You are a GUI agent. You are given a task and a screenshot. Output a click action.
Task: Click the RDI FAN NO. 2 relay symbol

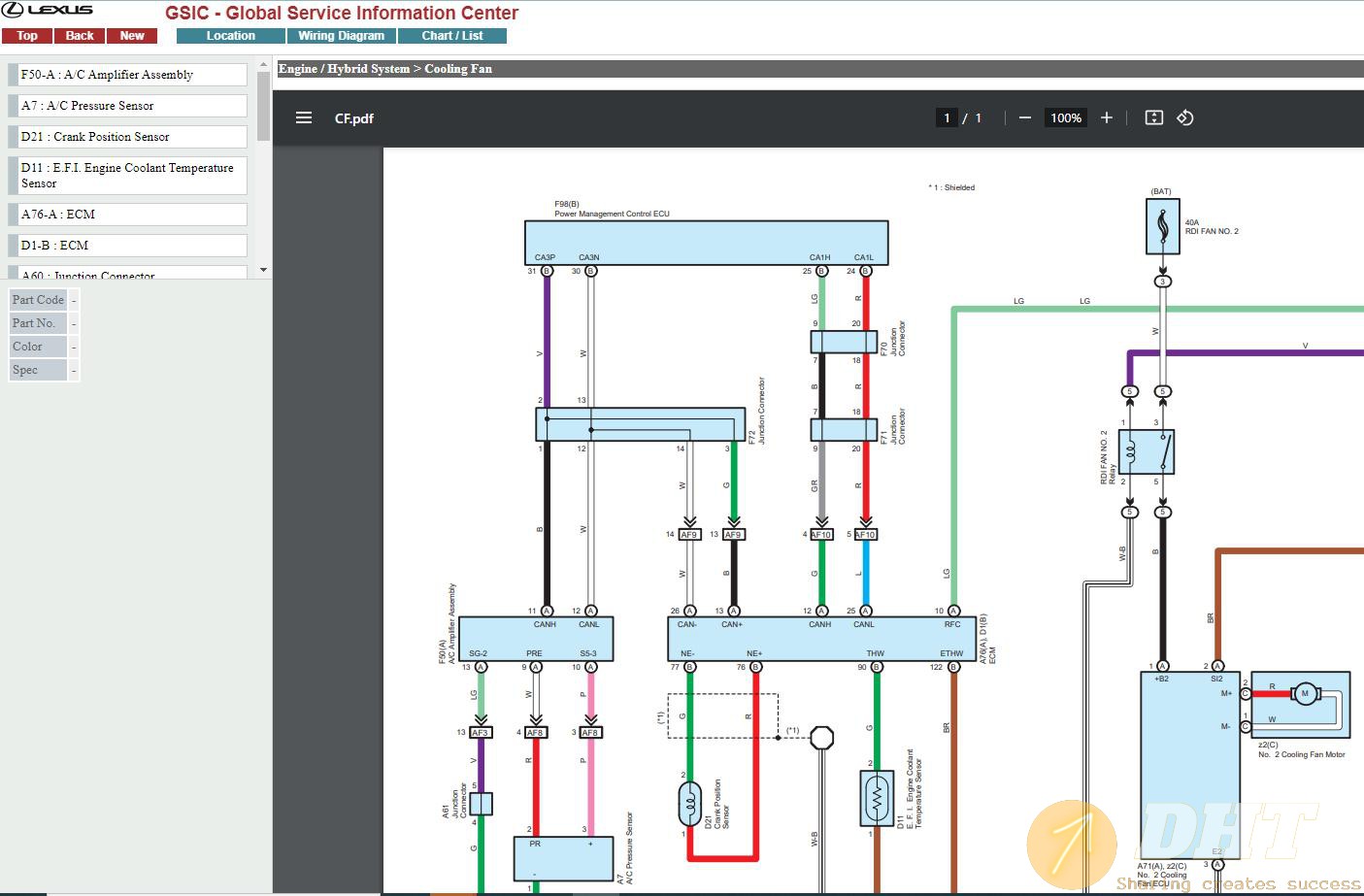[x=1147, y=451]
